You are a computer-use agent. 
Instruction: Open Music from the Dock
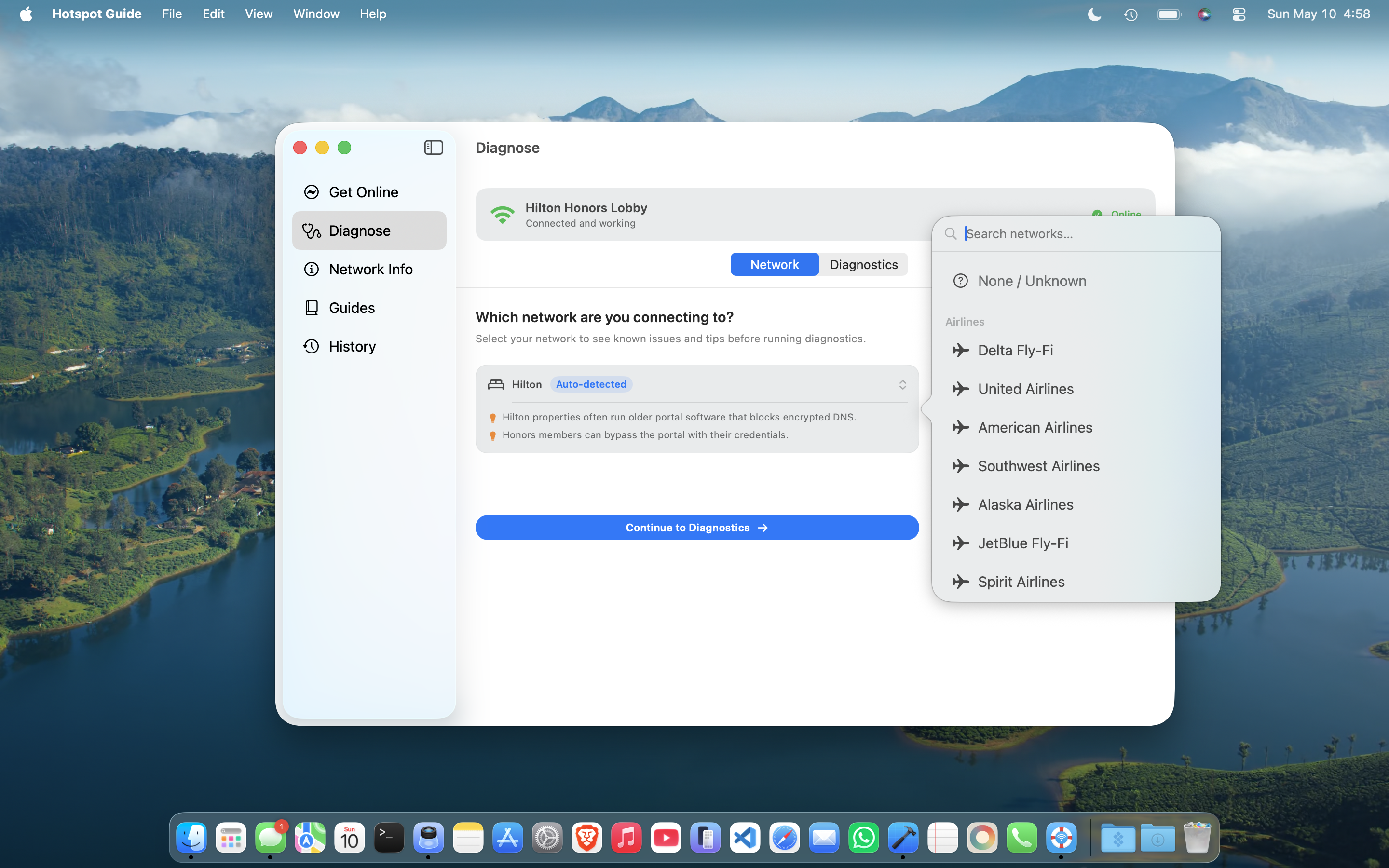coord(626,838)
